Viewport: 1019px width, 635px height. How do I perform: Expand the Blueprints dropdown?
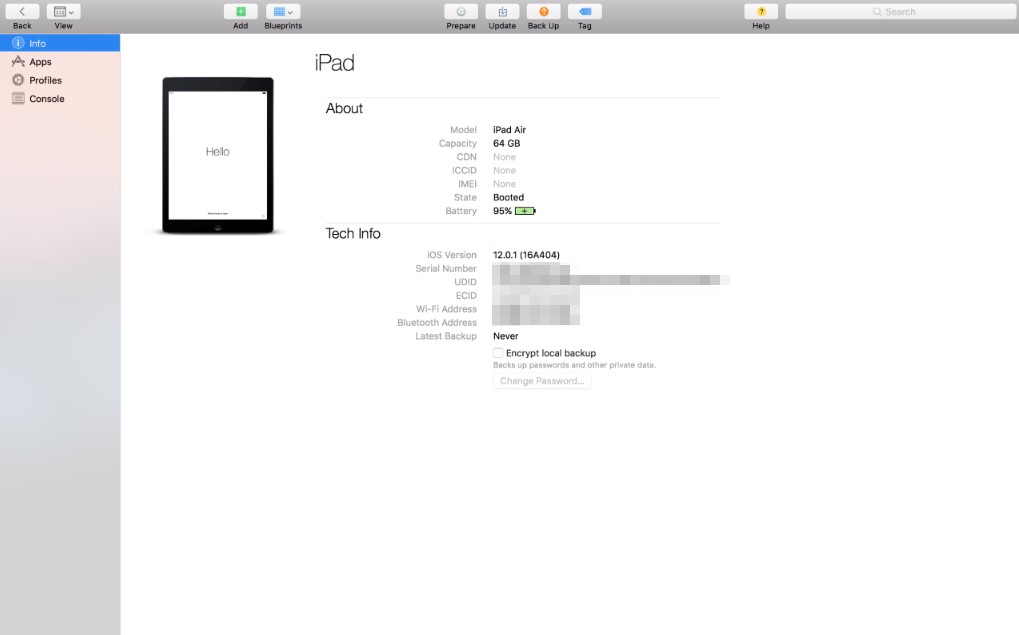283,11
